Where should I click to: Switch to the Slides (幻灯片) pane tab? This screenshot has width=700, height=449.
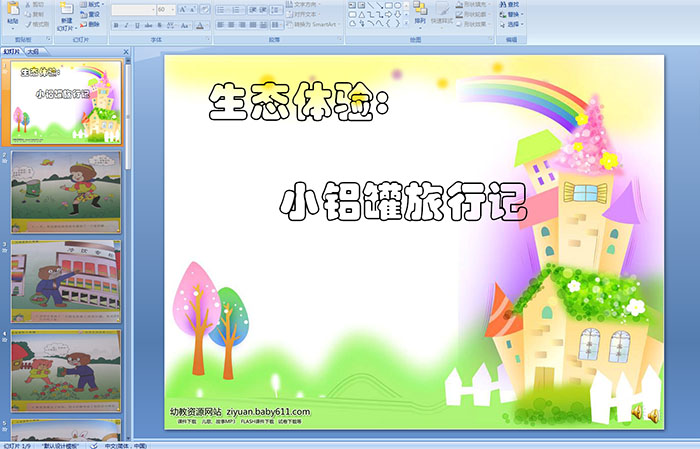click(x=12, y=50)
